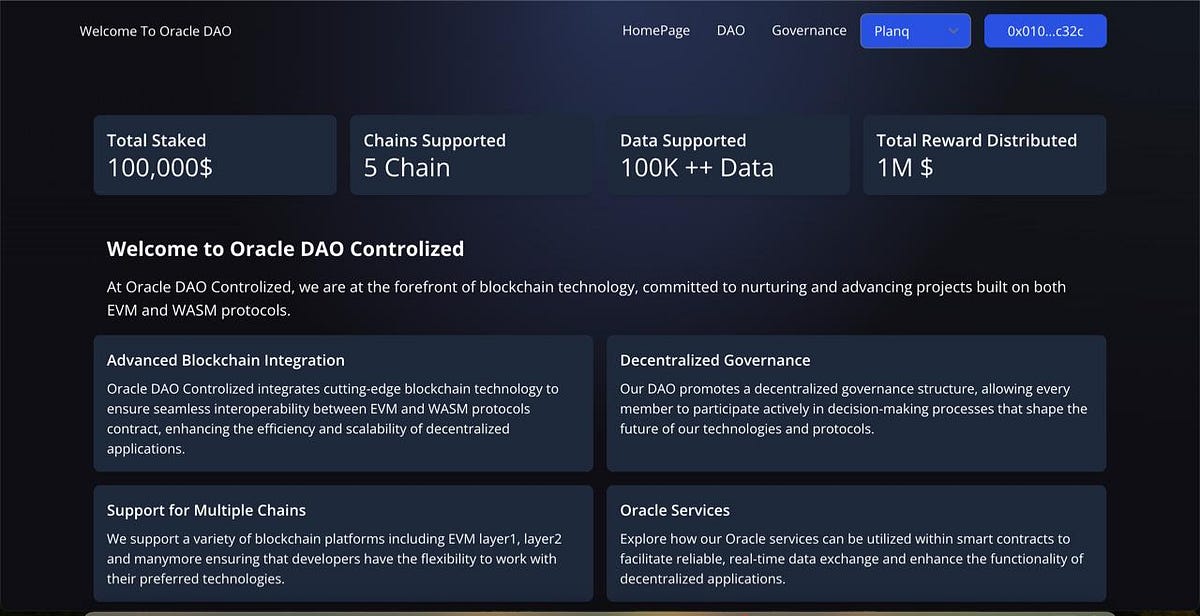Click the 5 Chain value text

tap(406, 168)
